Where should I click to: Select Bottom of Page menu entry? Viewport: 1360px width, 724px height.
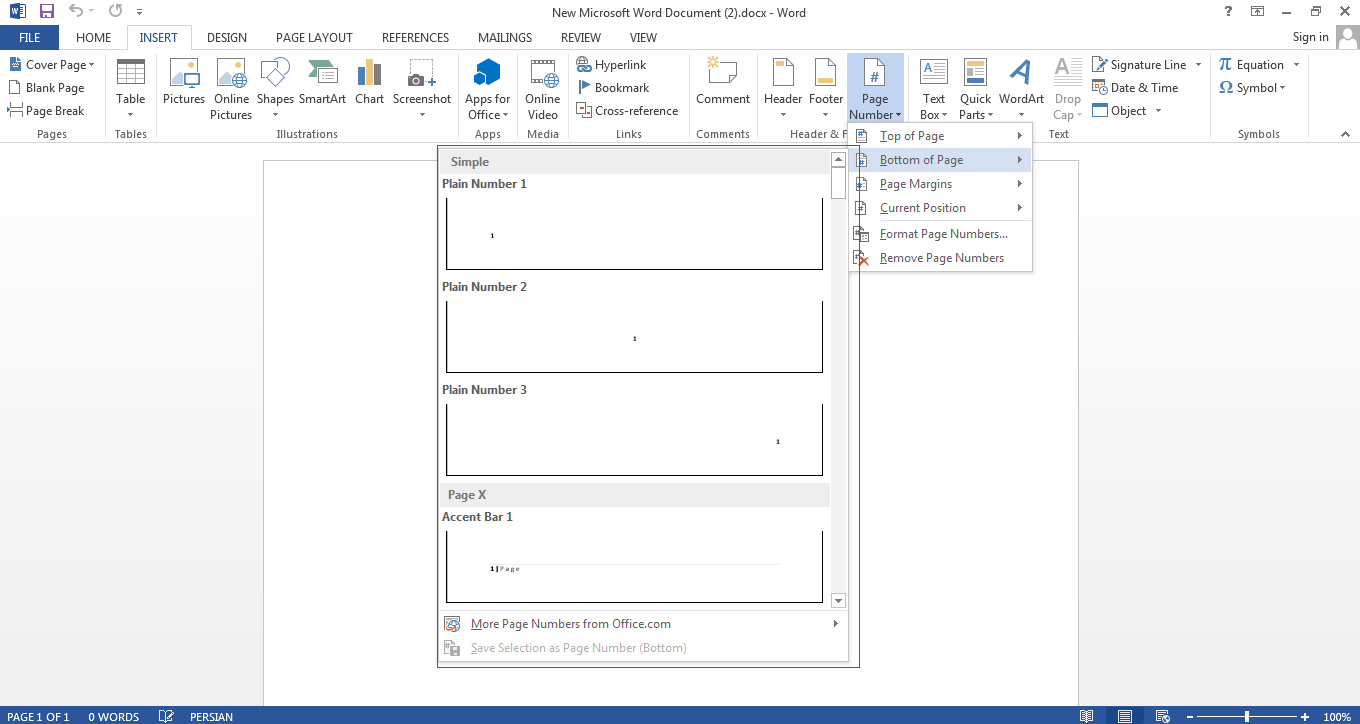tap(940, 160)
